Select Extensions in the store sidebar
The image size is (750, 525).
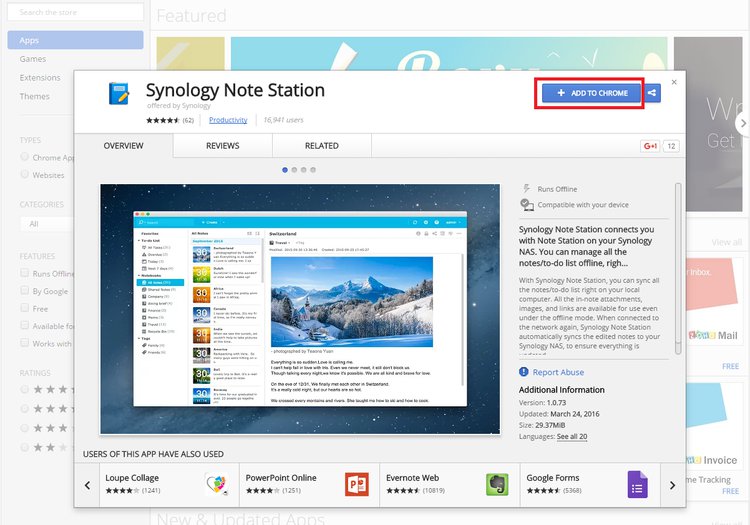[x=40, y=77]
